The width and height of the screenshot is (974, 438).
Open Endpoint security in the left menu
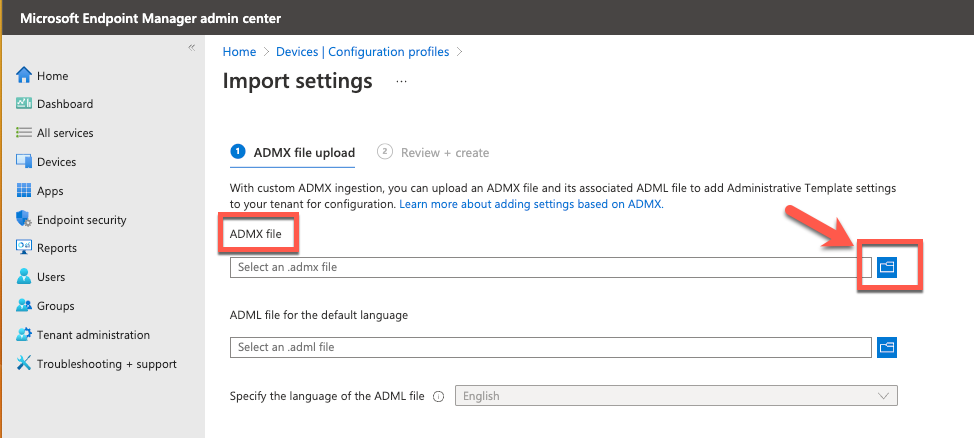(x=81, y=219)
